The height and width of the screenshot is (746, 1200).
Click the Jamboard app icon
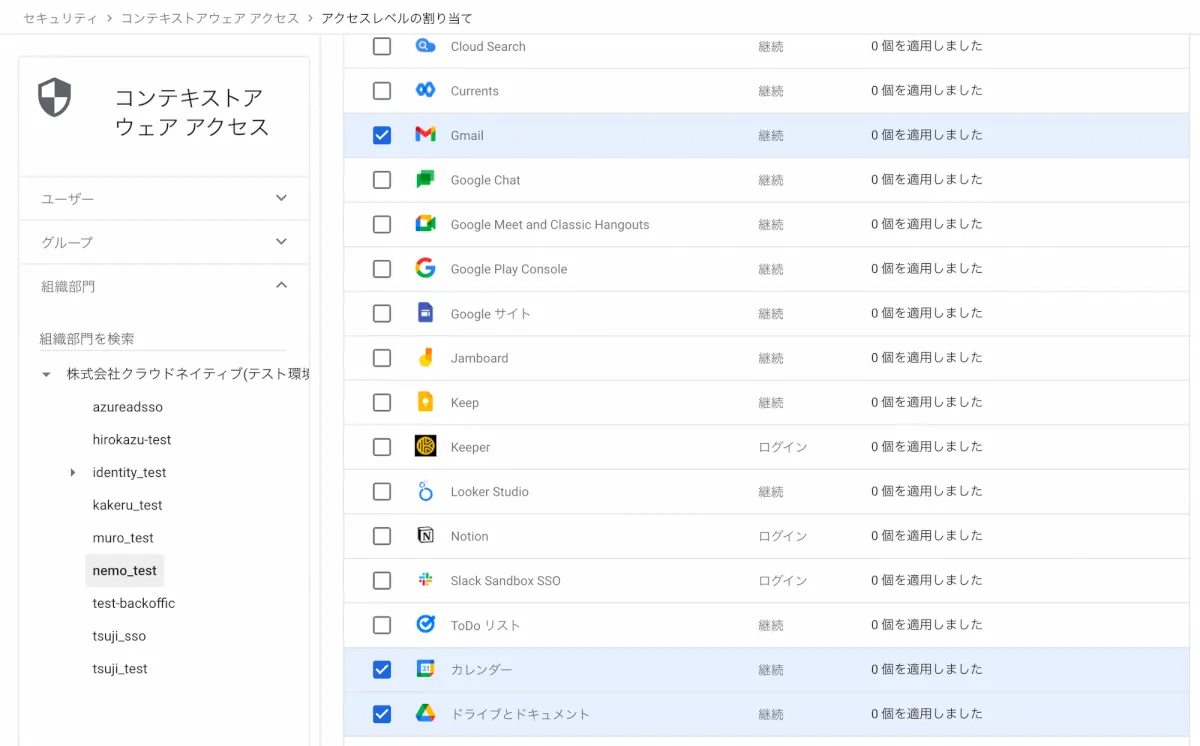(425, 358)
